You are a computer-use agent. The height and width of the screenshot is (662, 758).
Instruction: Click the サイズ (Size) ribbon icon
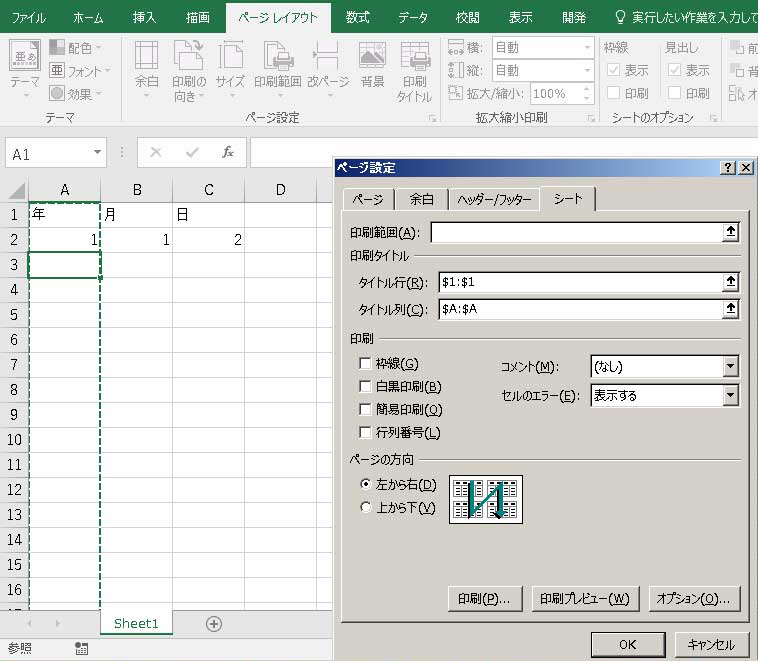click(x=230, y=68)
